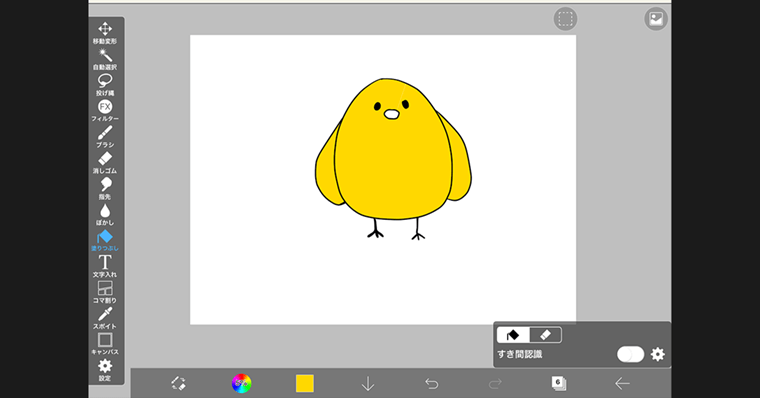The width and height of the screenshot is (760, 398).
Task: Click the yellow current color swatch
Action: tap(305, 383)
